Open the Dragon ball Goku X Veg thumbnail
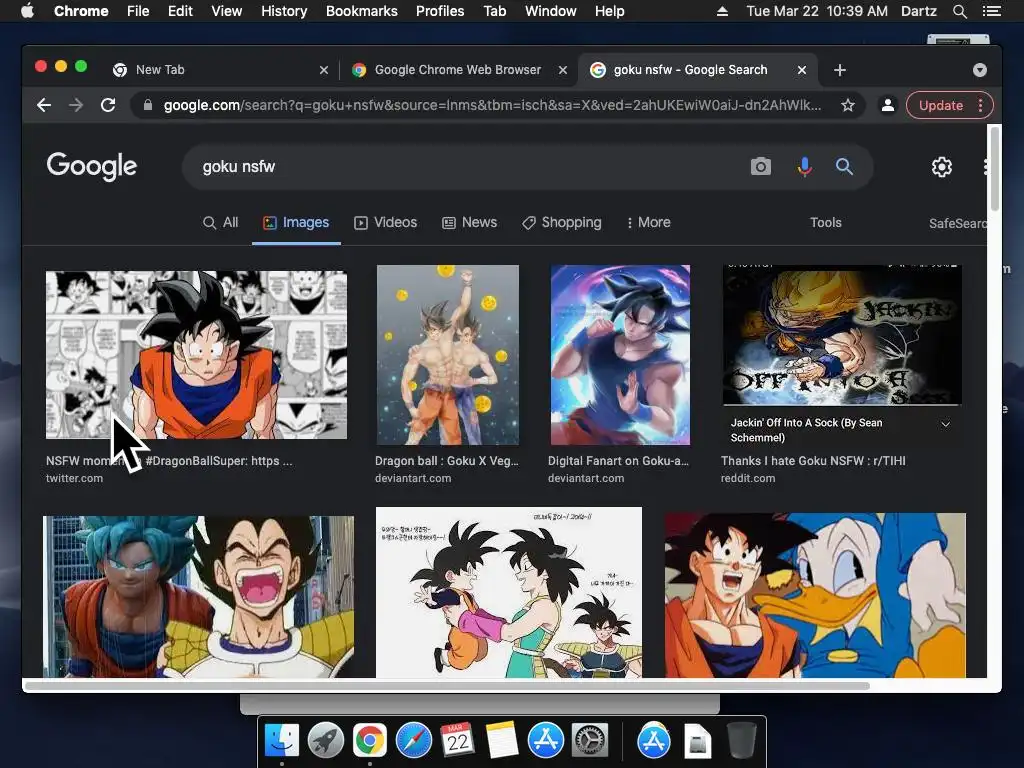Screen dimensions: 1024x768 pos(447,355)
